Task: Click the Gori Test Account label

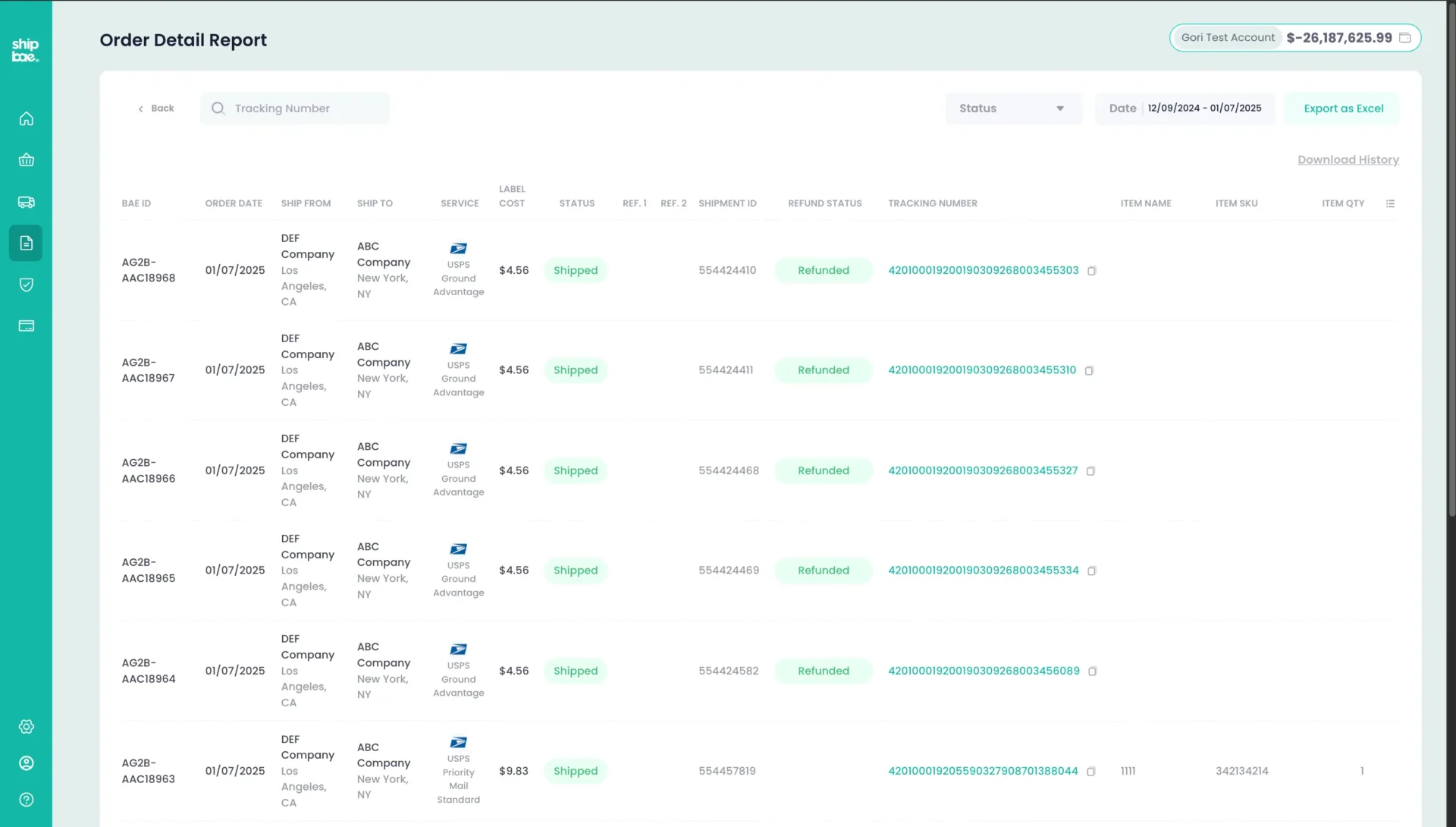Action: coord(1228,38)
